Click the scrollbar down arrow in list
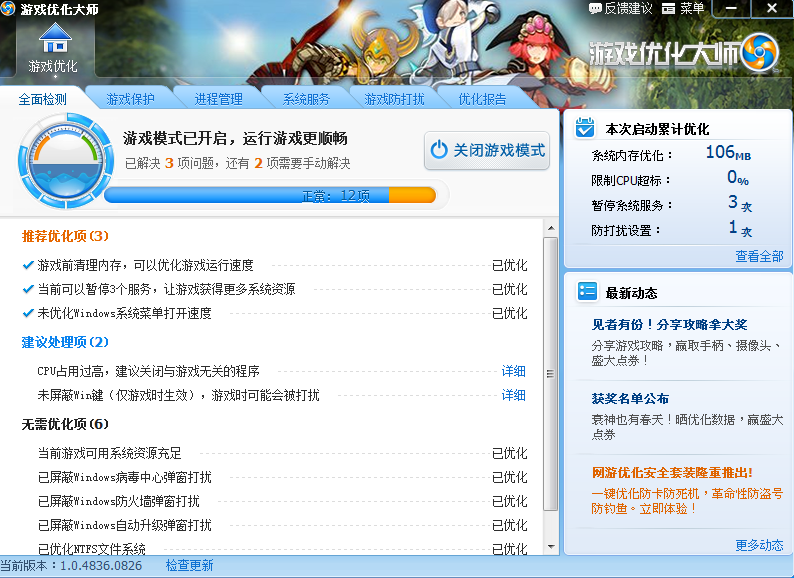 [x=551, y=547]
